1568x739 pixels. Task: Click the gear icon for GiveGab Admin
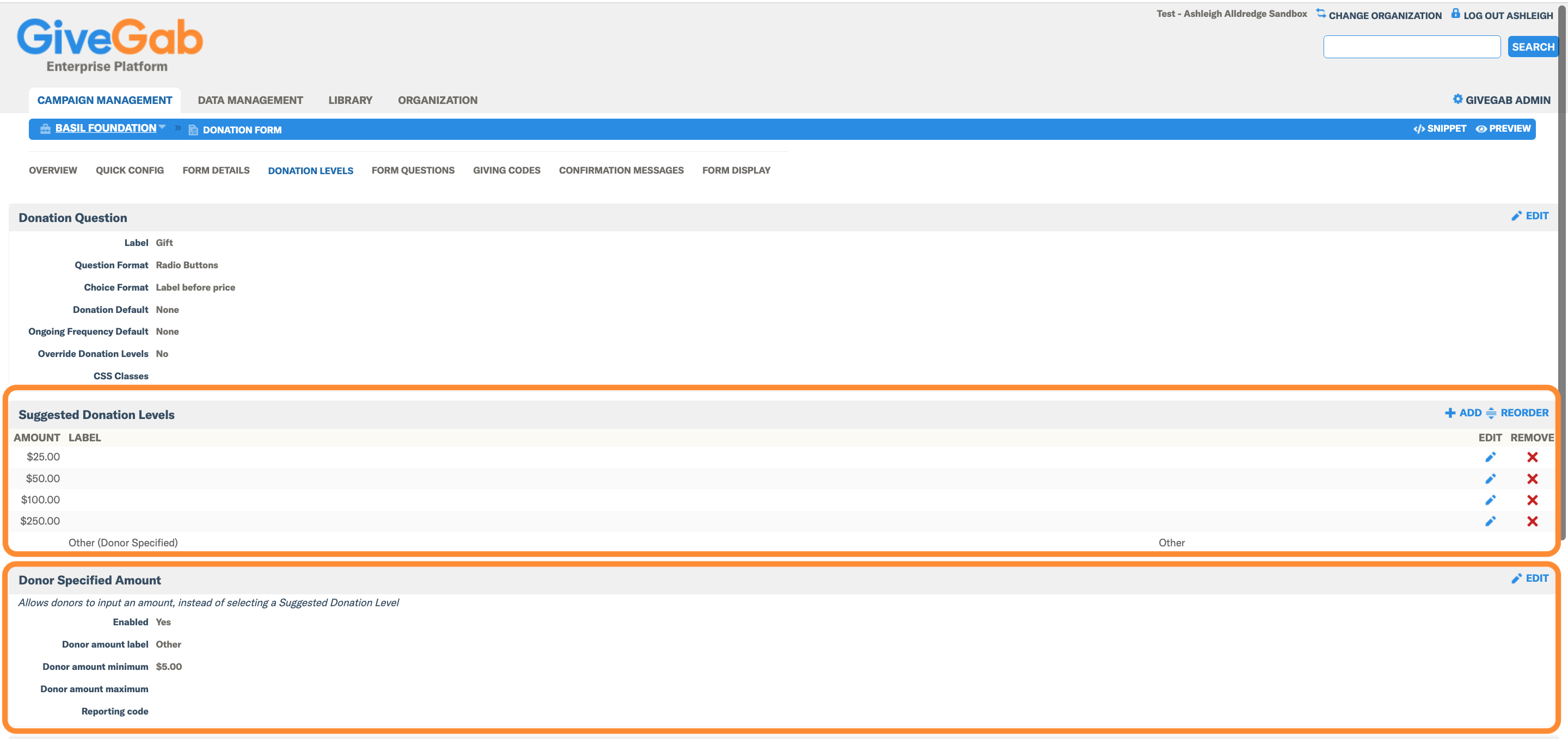coord(1457,99)
